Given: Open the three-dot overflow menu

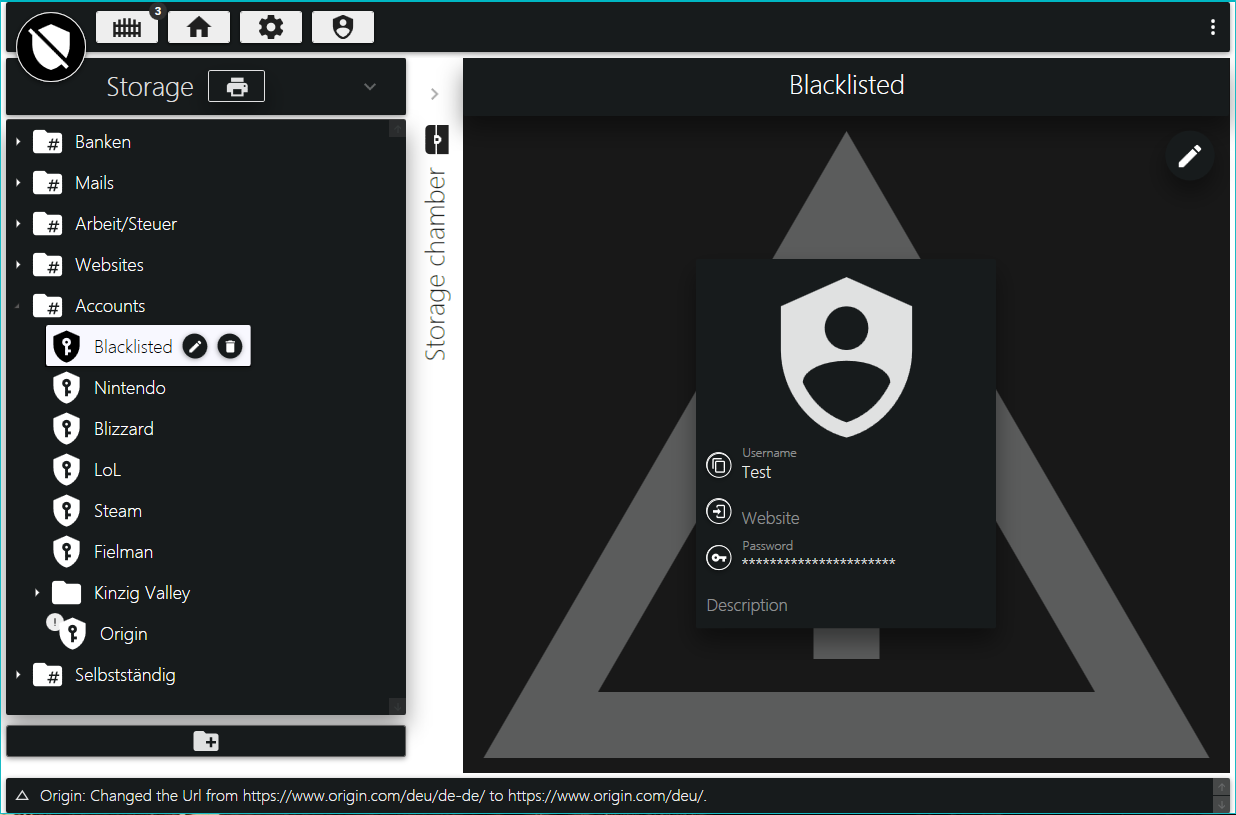Looking at the screenshot, I should pyautogui.click(x=1213, y=27).
